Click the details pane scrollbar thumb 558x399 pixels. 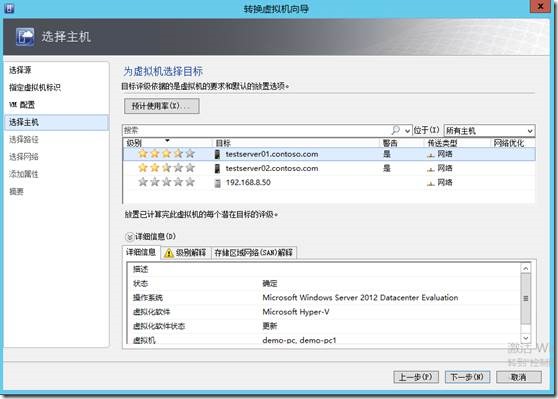point(526,299)
